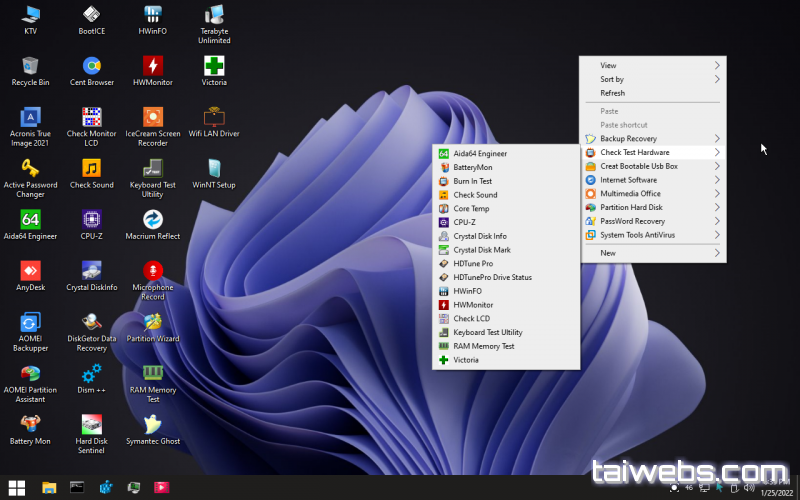
Task: Open File Explorer from the taskbar
Action: (x=48, y=487)
